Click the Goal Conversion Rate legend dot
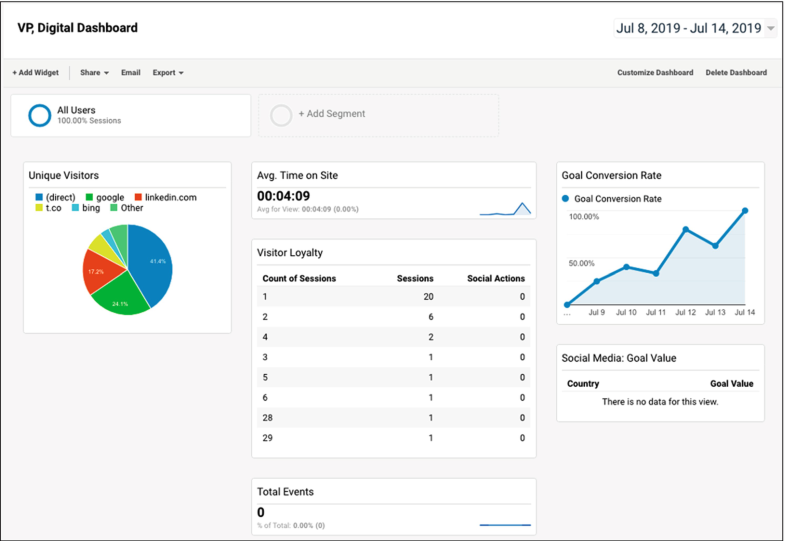Viewport: 785px width, 541px height. coord(565,199)
